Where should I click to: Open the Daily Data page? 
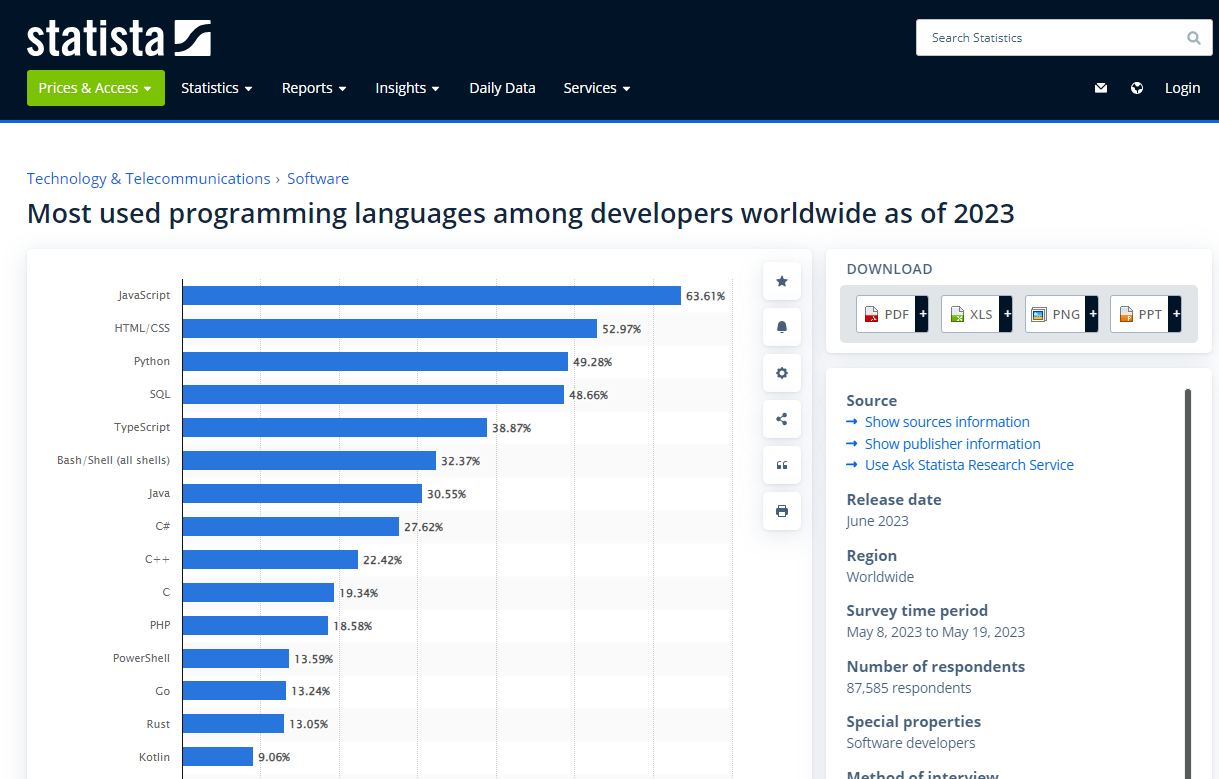pos(502,88)
